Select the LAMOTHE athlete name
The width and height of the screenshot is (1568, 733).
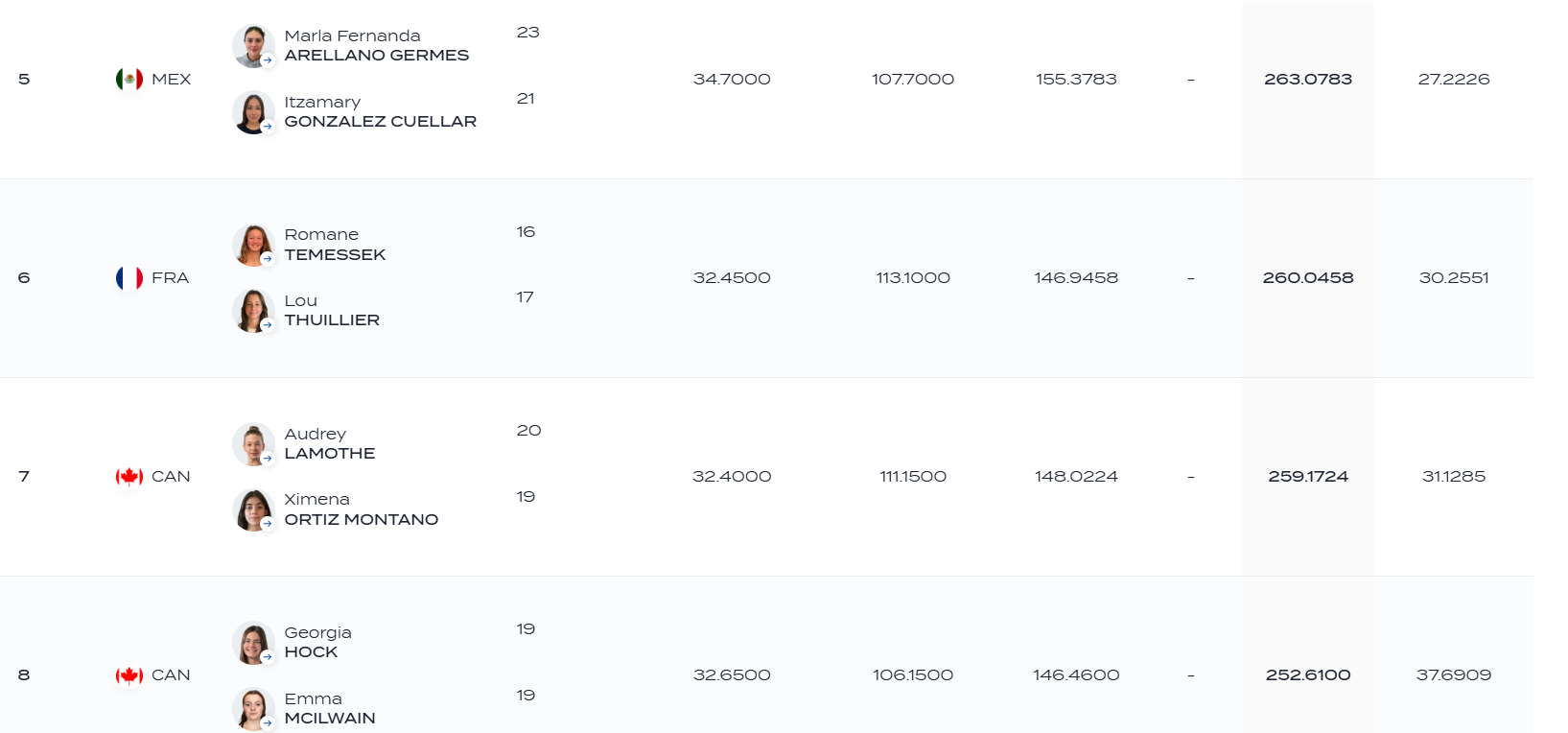click(330, 454)
